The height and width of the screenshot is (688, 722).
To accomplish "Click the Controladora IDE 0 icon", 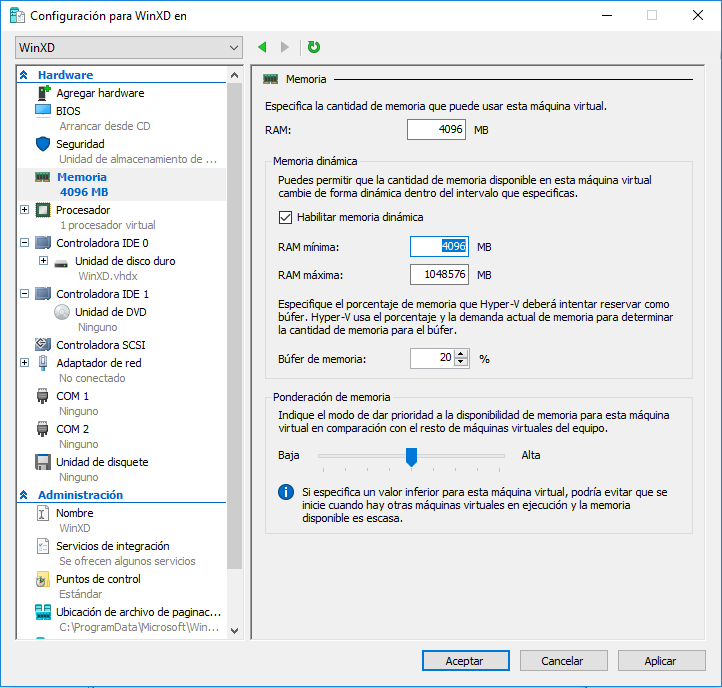I will [x=43, y=243].
